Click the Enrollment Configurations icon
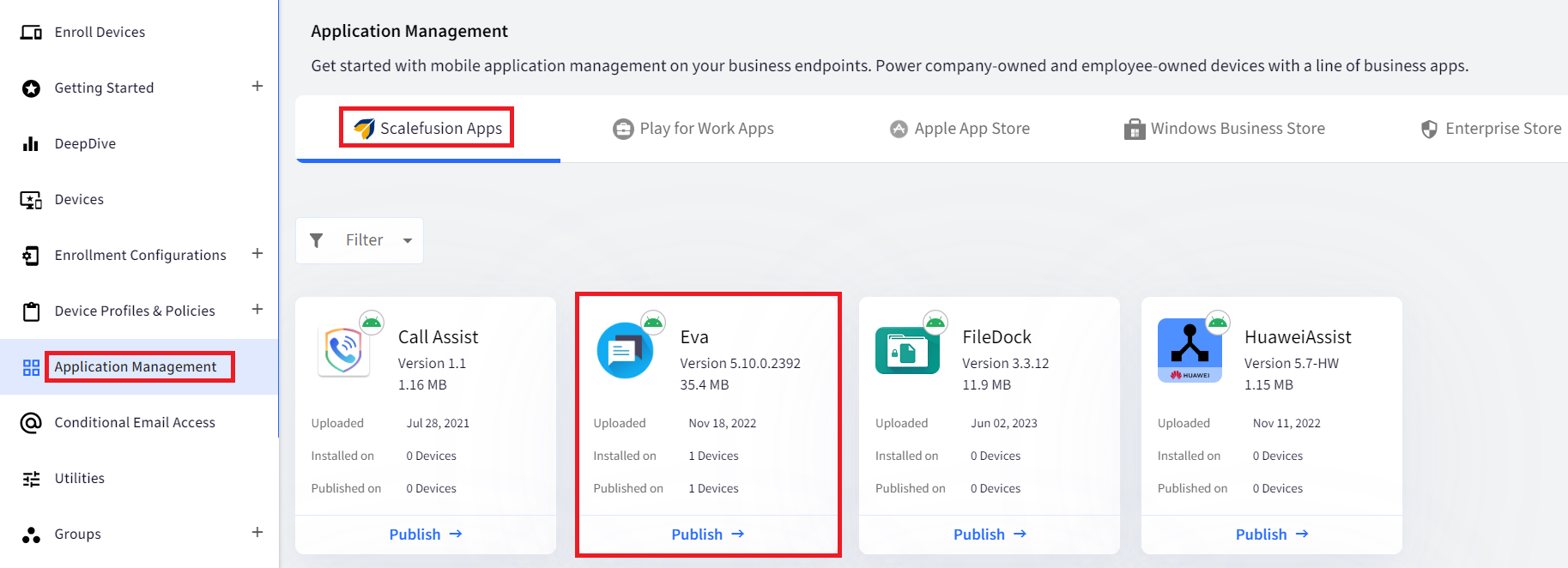 pyautogui.click(x=31, y=256)
